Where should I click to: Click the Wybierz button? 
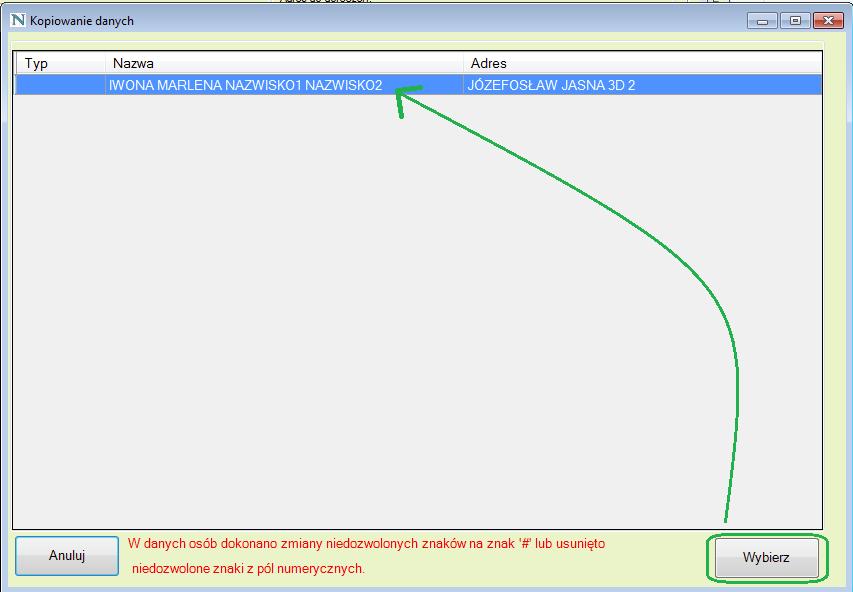coord(767,557)
